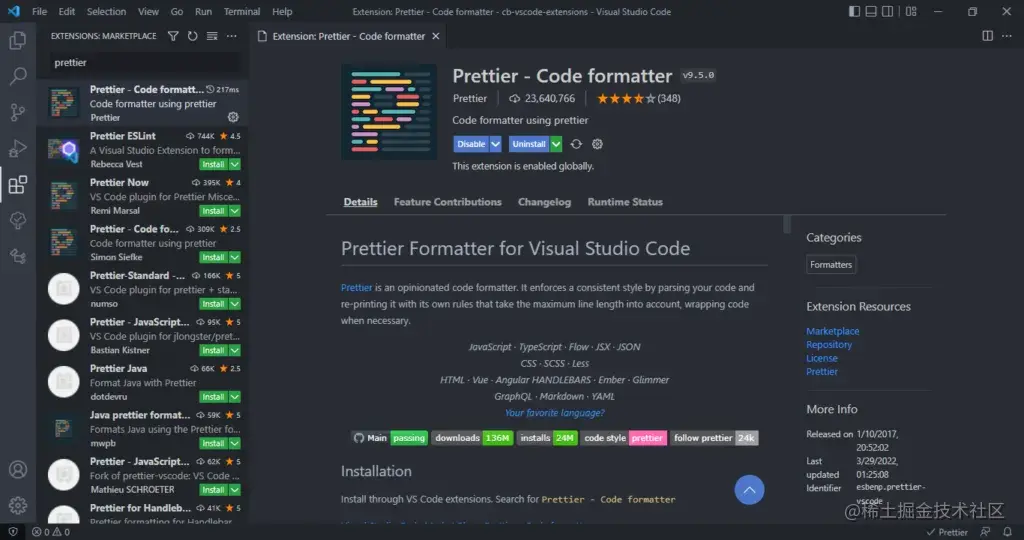Screen dimensions: 1024x540
Task: Open the Search view in activity bar
Action: (18, 76)
